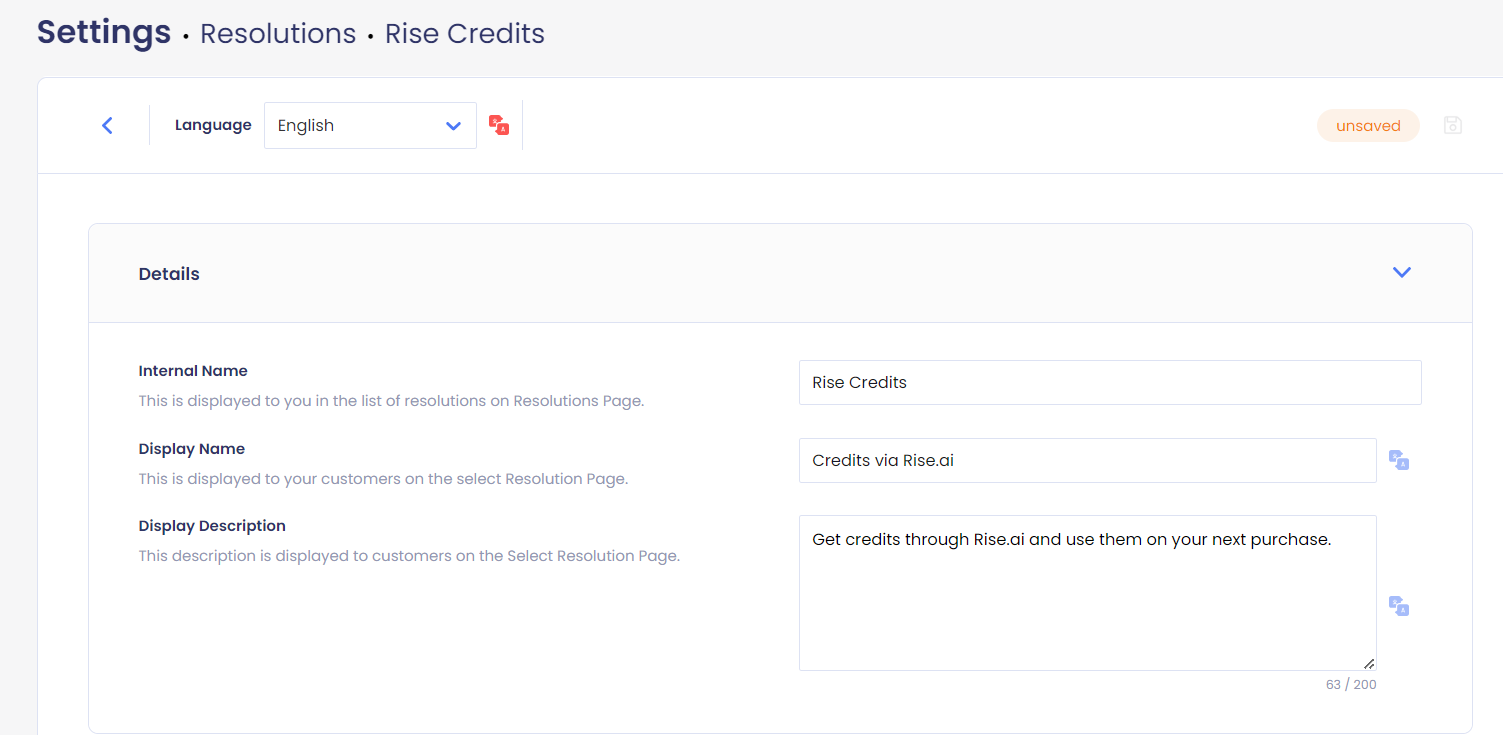Click the red translate icon beside Language
The width and height of the screenshot is (1503, 735).
499,125
